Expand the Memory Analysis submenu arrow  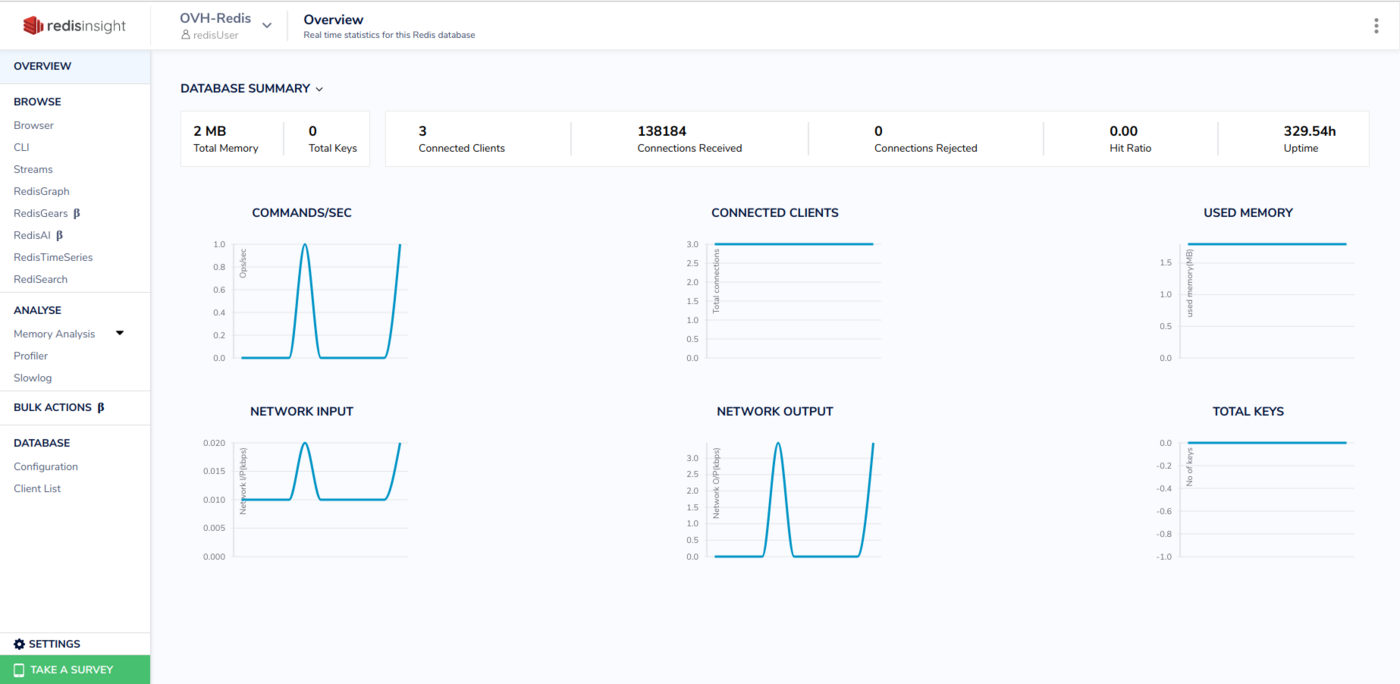click(x=120, y=333)
